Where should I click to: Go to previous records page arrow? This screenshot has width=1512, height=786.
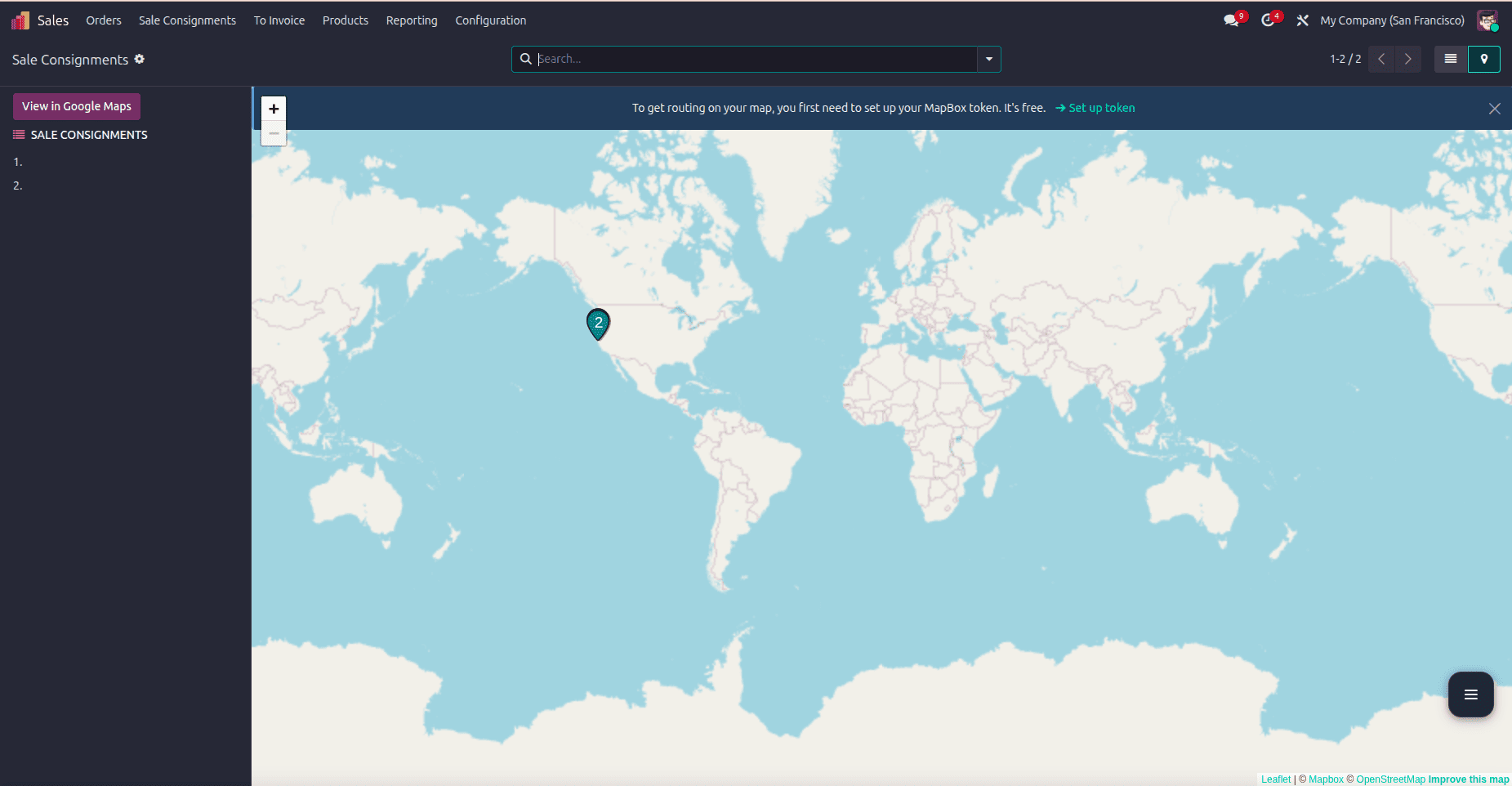point(1380,59)
